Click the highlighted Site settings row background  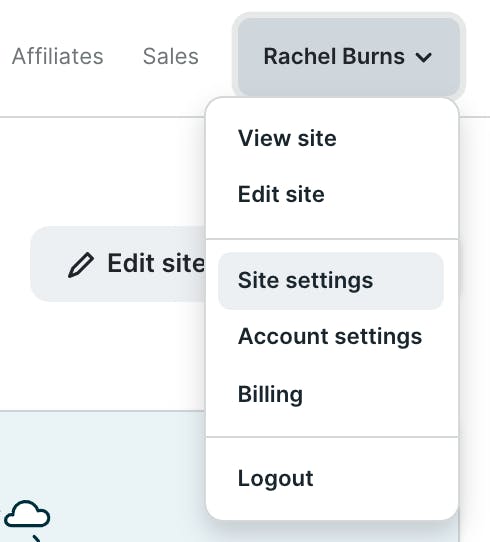coord(331,280)
